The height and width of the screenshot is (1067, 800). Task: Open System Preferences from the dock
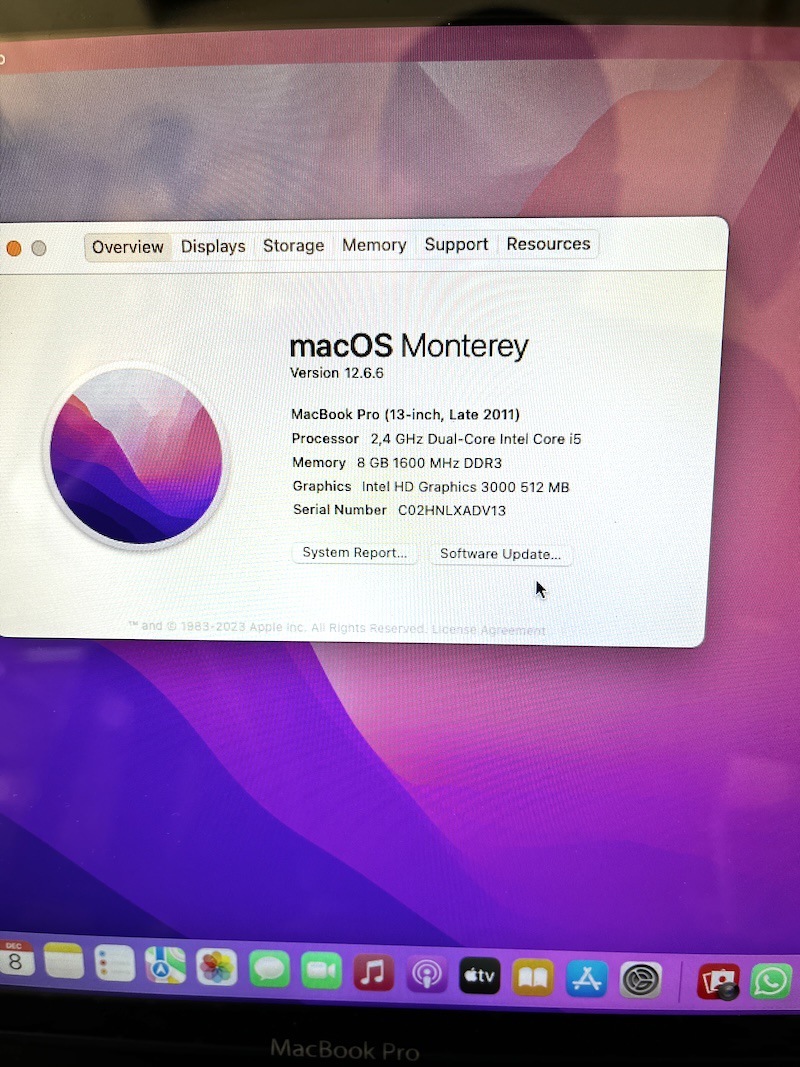(640, 980)
